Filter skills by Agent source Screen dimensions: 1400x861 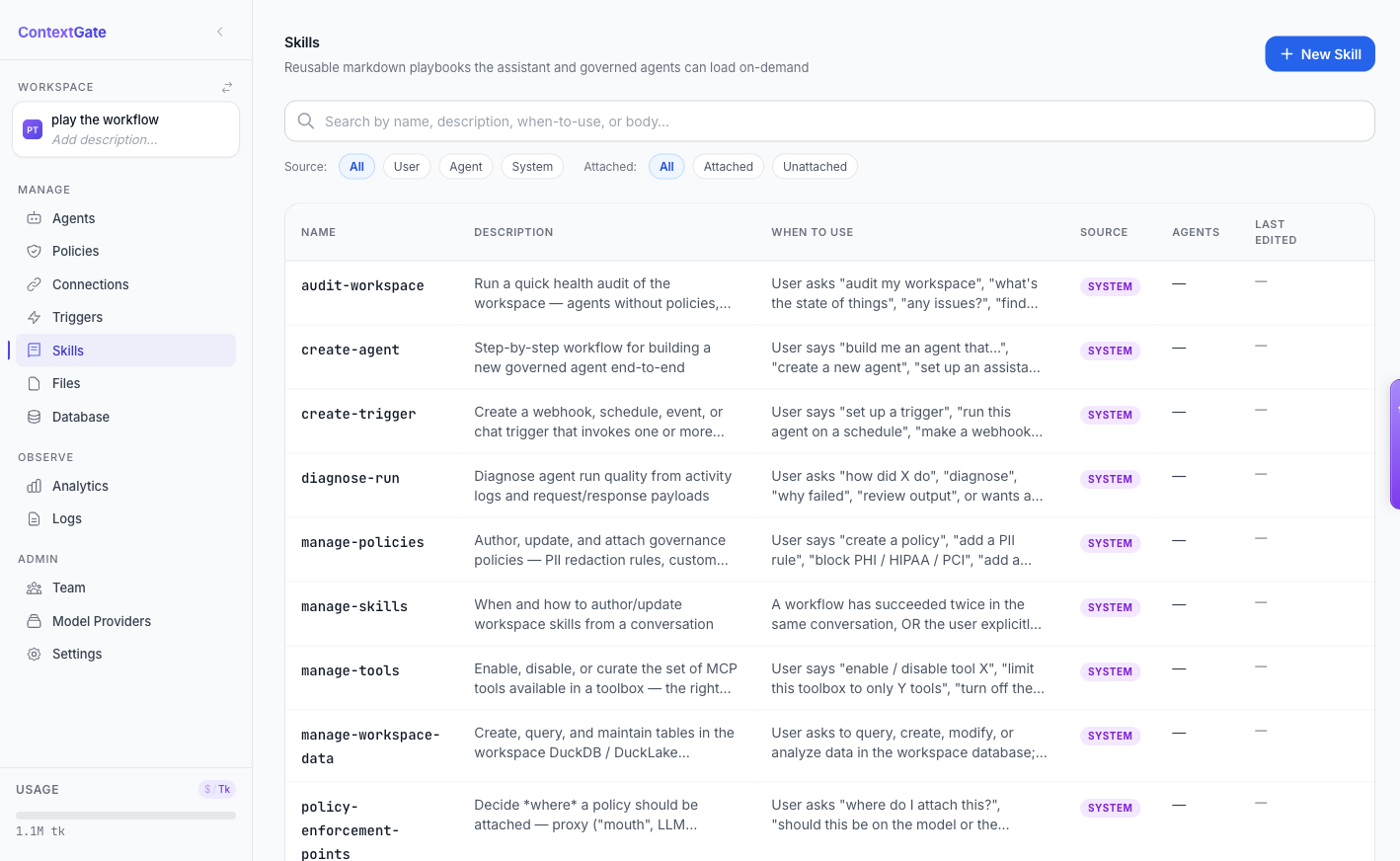click(x=466, y=167)
